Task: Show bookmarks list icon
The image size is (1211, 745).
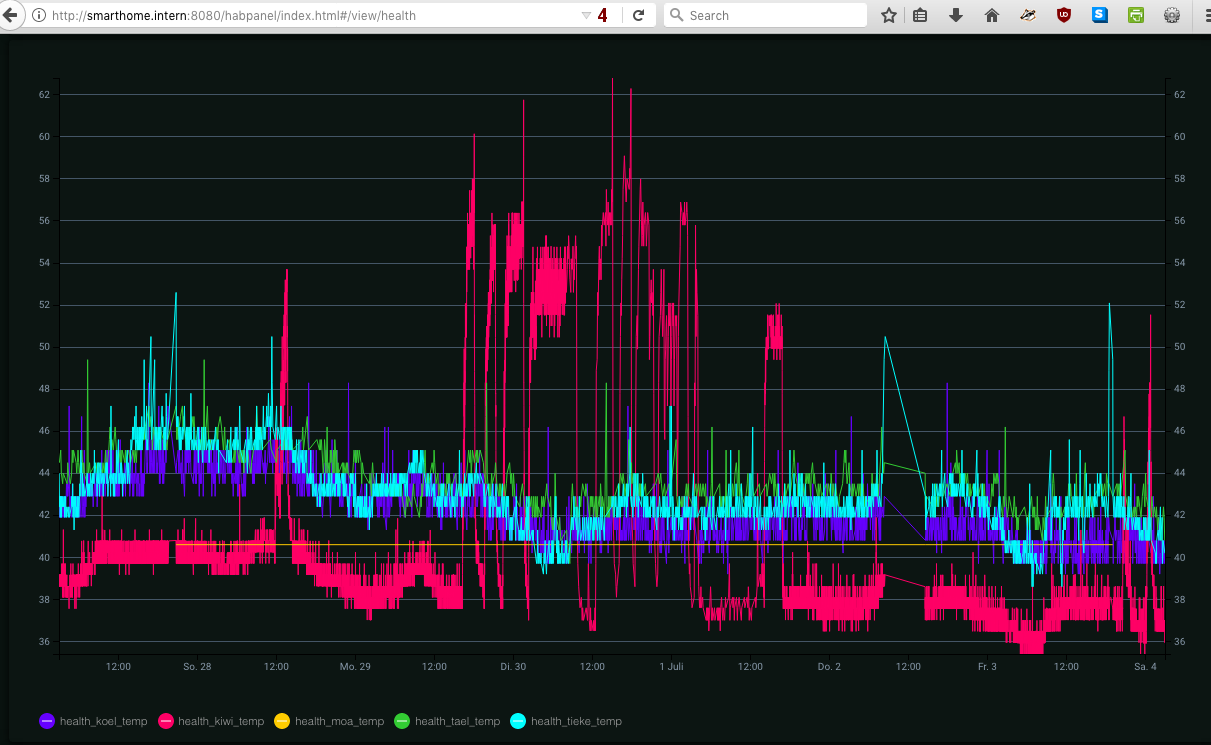Action: coord(920,15)
